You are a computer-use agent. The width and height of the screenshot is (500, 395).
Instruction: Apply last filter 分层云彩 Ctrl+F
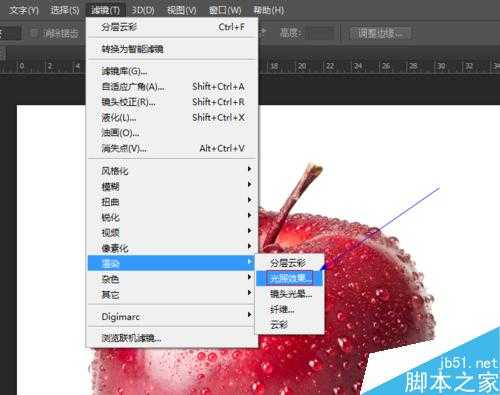tap(172, 27)
